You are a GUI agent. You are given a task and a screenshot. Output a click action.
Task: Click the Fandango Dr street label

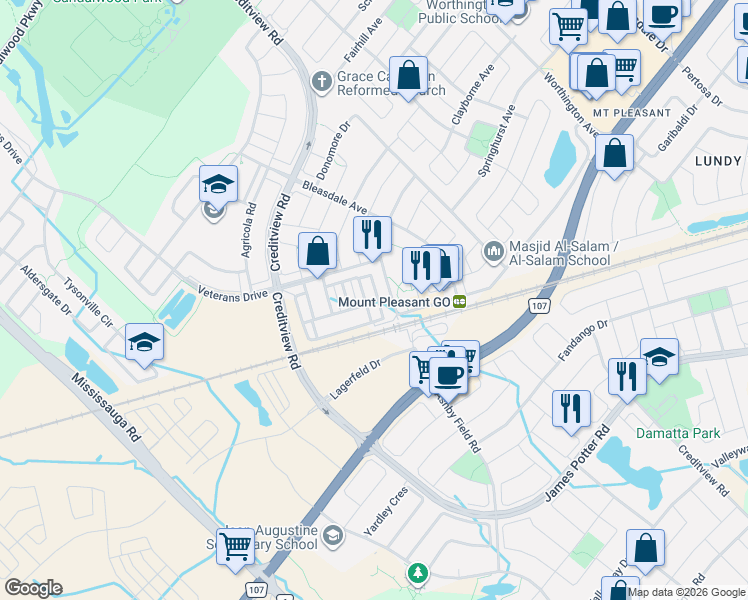(583, 340)
